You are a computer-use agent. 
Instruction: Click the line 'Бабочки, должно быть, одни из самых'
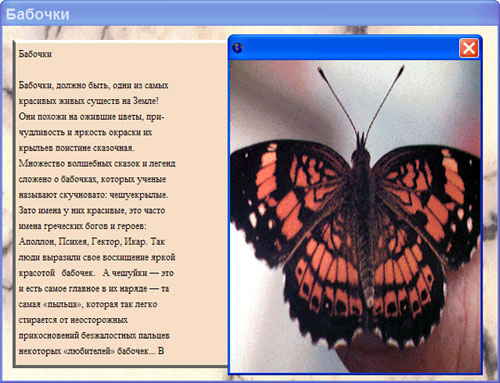(x=94, y=85)
